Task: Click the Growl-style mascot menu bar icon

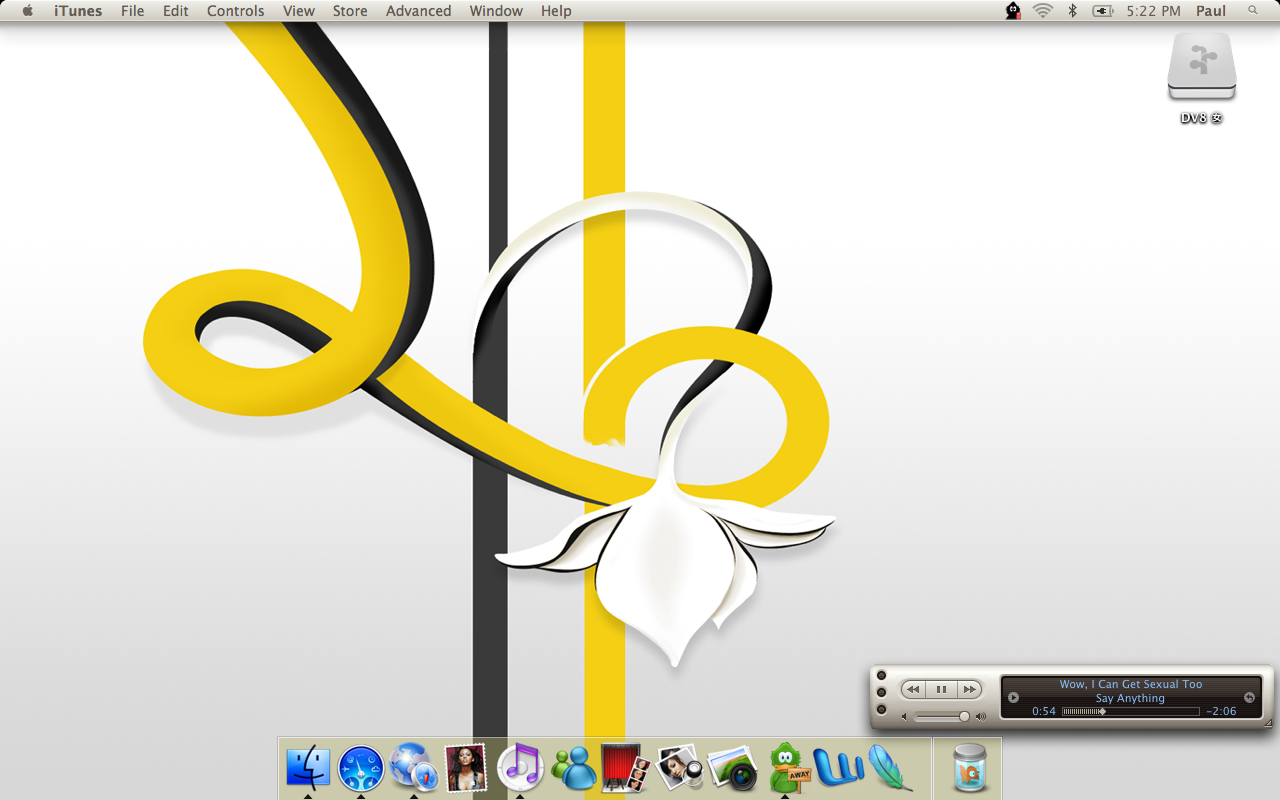Action: click(x=1013, y=11)
